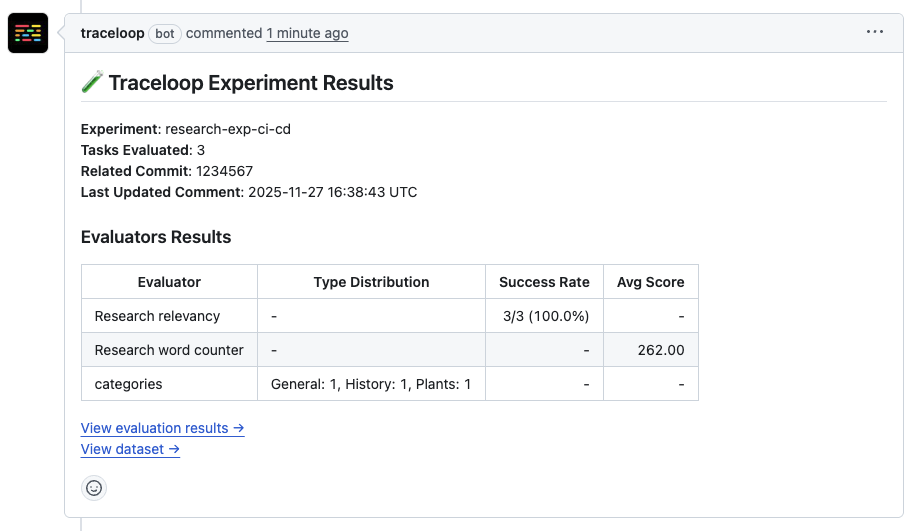Click the traceloop bot avatar
This screenshot has height=531, width=918.
28,33
